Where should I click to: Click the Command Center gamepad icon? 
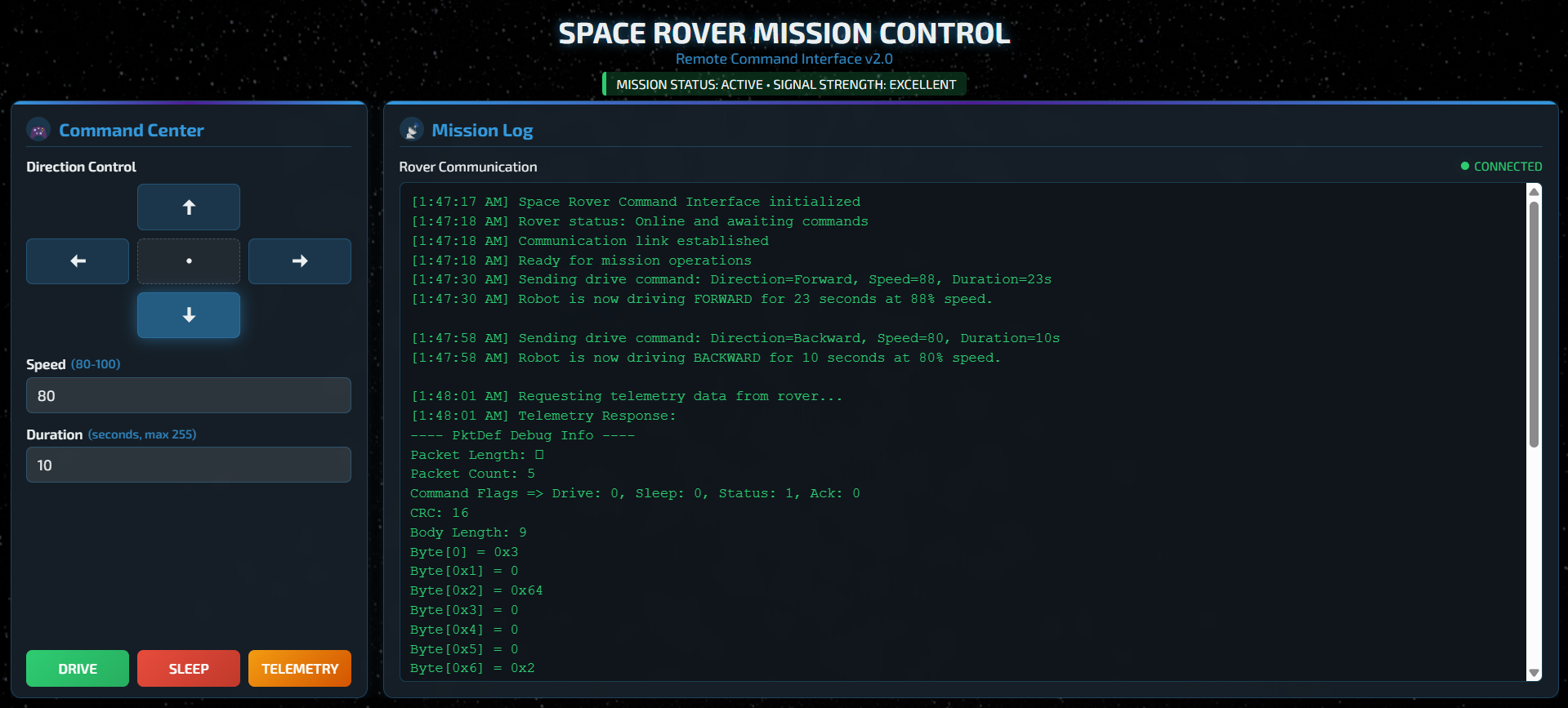coord(38,130)
